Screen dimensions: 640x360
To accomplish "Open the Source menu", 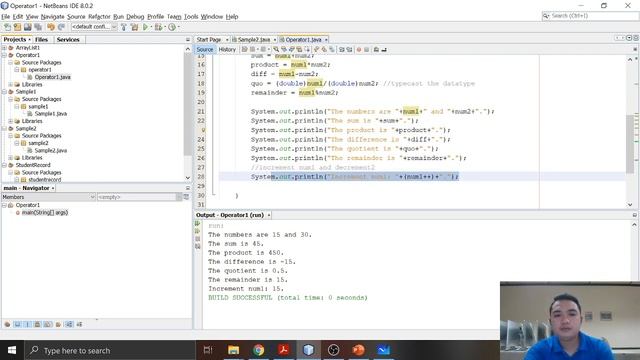I will (76, 17).
